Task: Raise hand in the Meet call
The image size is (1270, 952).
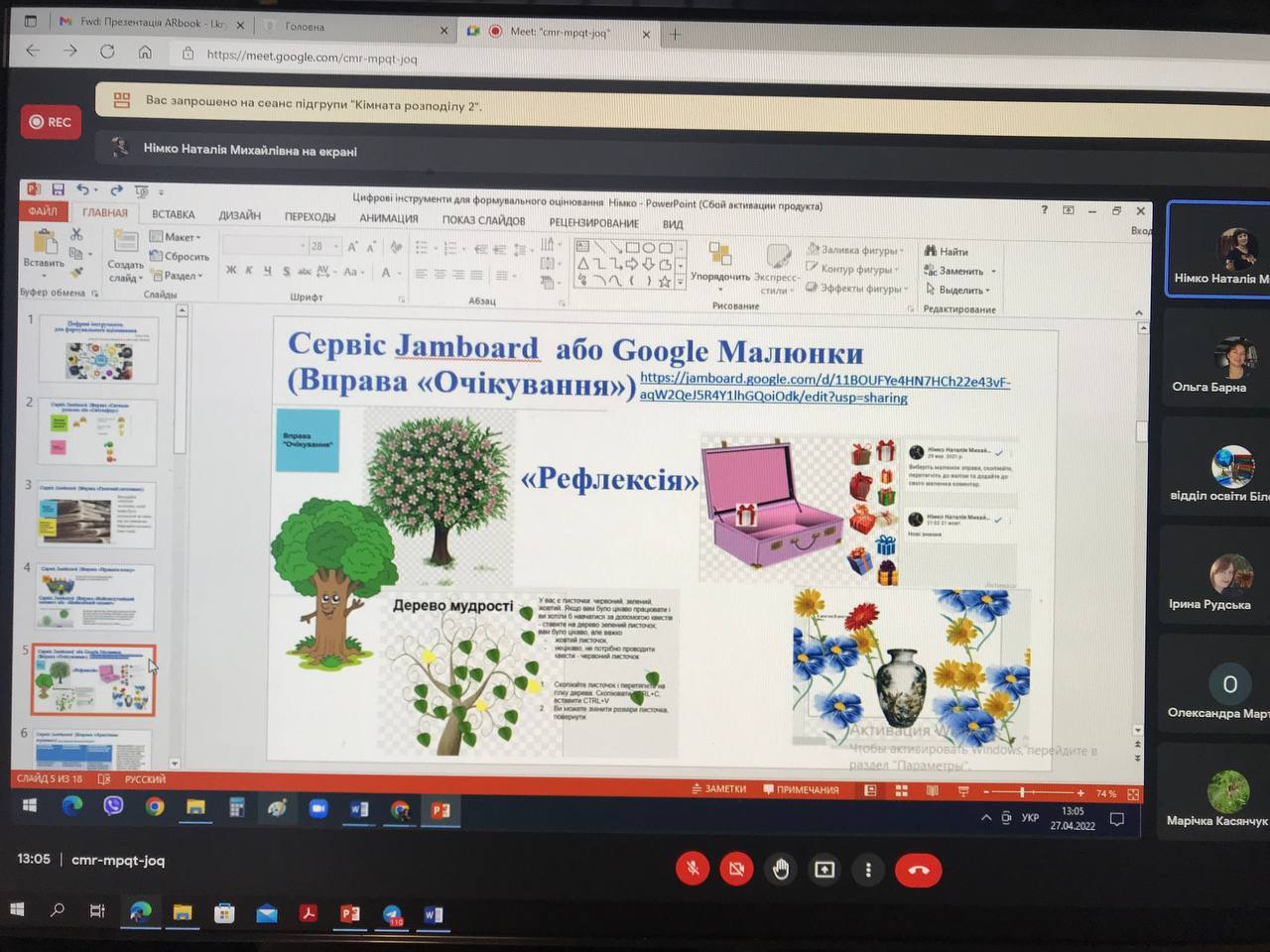Action: click(x=781, y=870)
